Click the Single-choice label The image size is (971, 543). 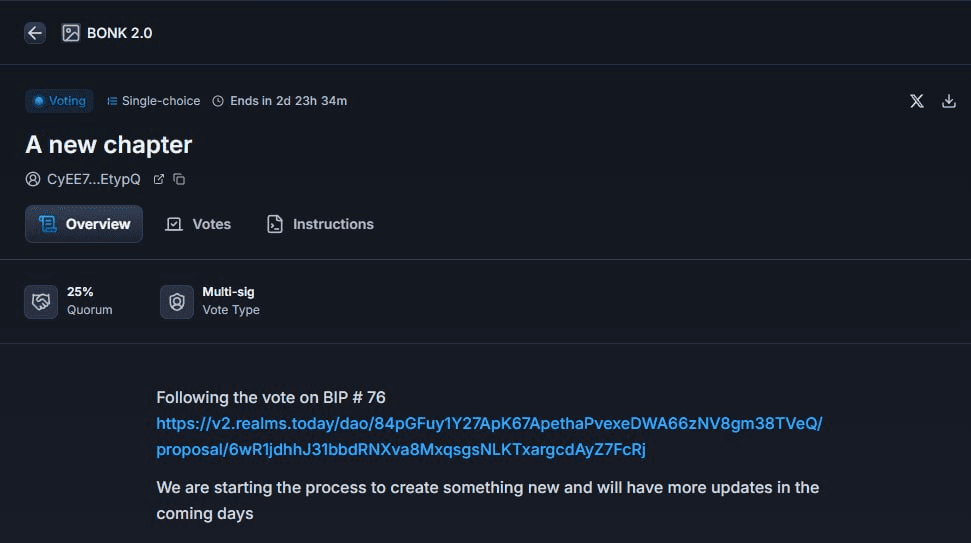coord(154,101)
